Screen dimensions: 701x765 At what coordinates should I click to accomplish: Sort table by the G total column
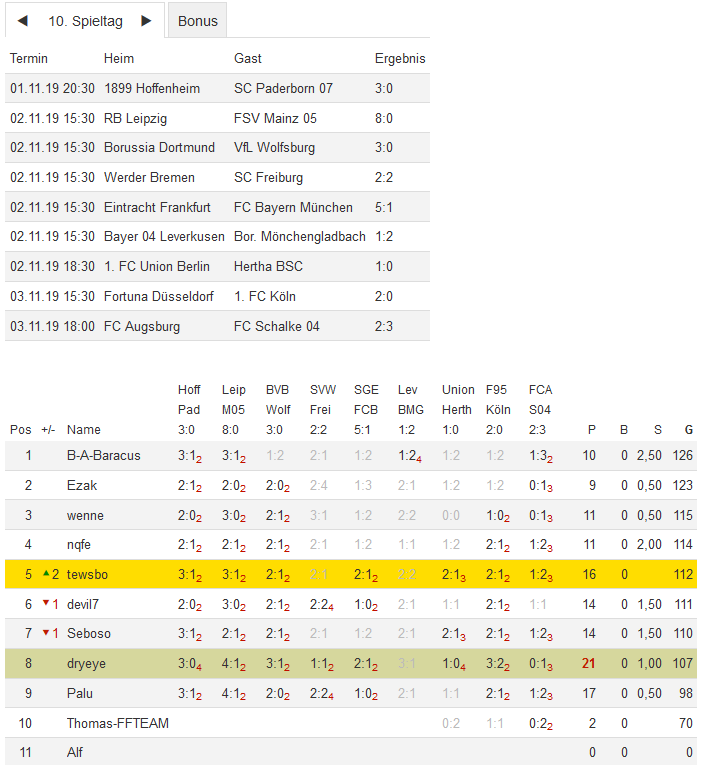click(x=688, y=430)
